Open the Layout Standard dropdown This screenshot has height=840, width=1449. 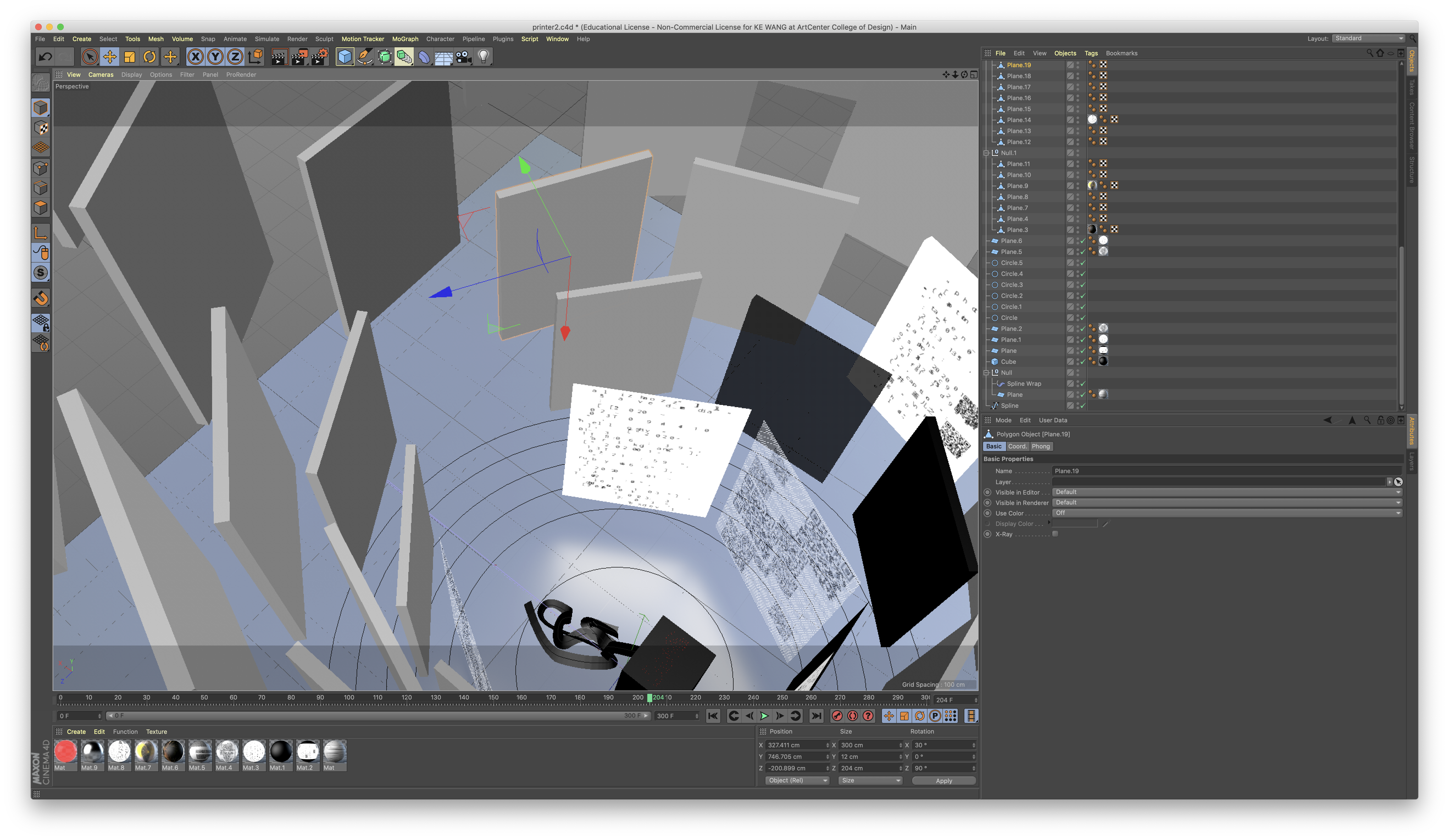tap(1368, 38)
